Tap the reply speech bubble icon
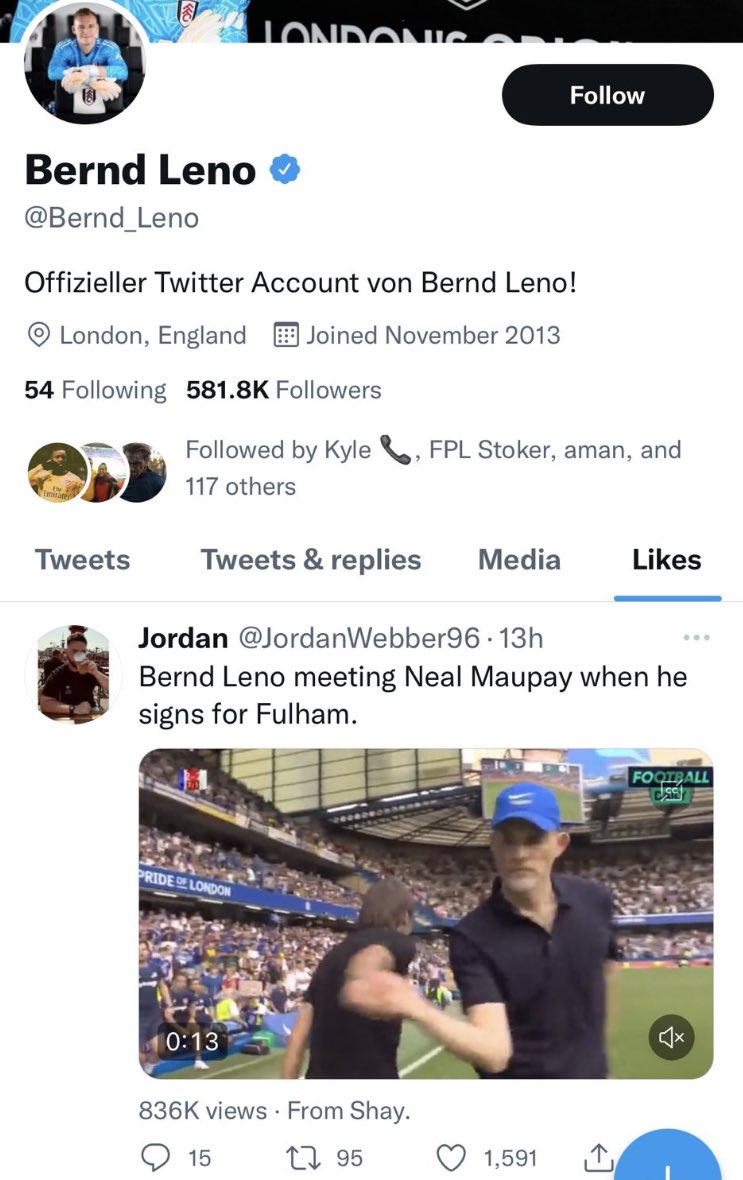The width and height of the screenshot is (743, 1180). pos(156,1157)
